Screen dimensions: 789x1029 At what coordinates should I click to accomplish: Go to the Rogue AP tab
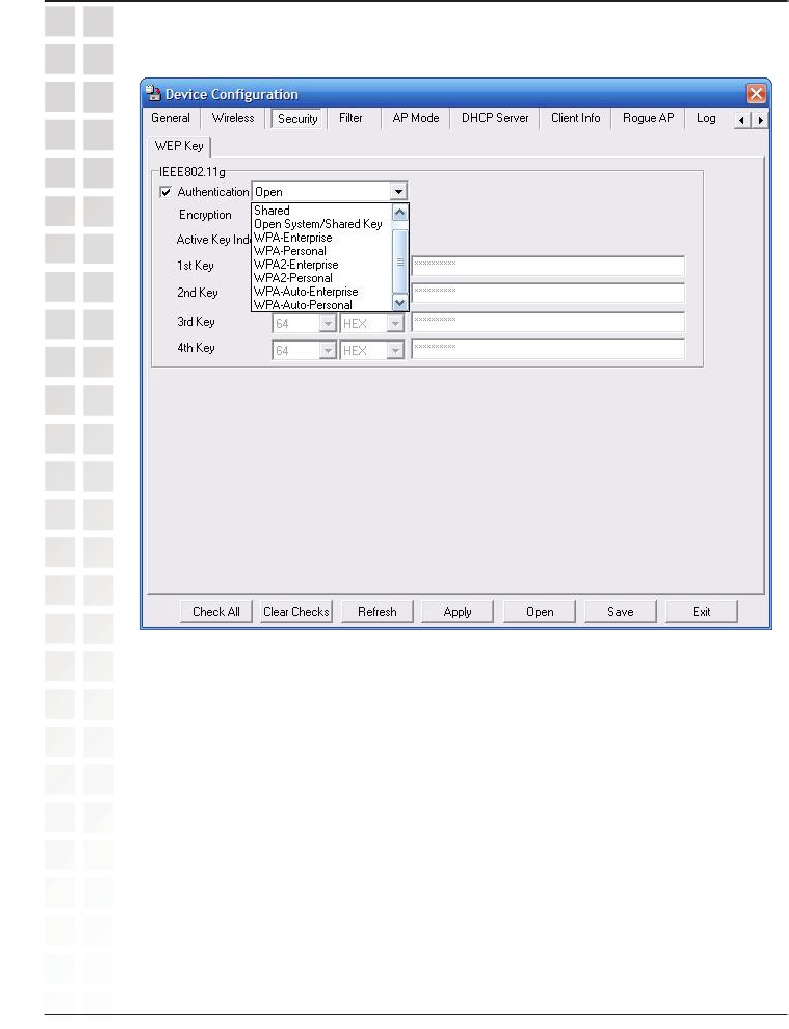tap(647, 118)
